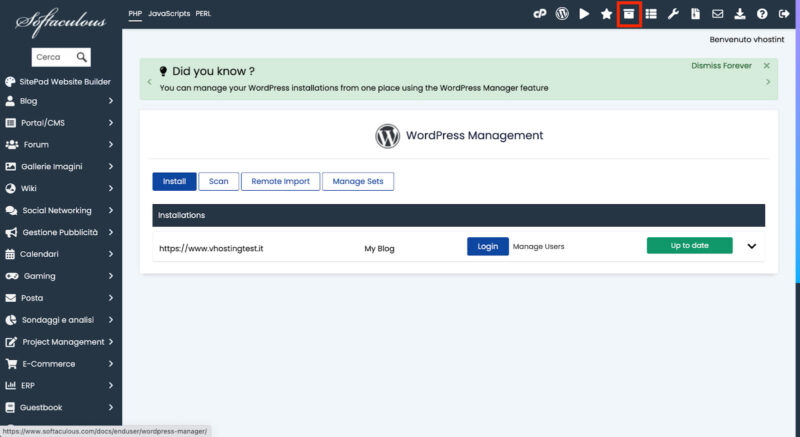Open the Manage Users link
This screenshot has width=800, height=437.
click(538, 246)
